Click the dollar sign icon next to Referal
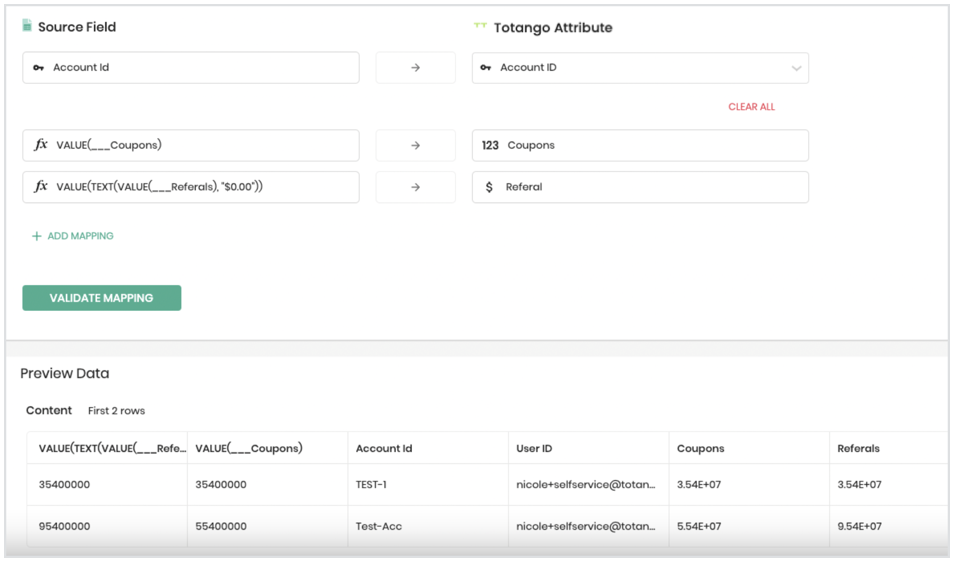 (489, 187)
